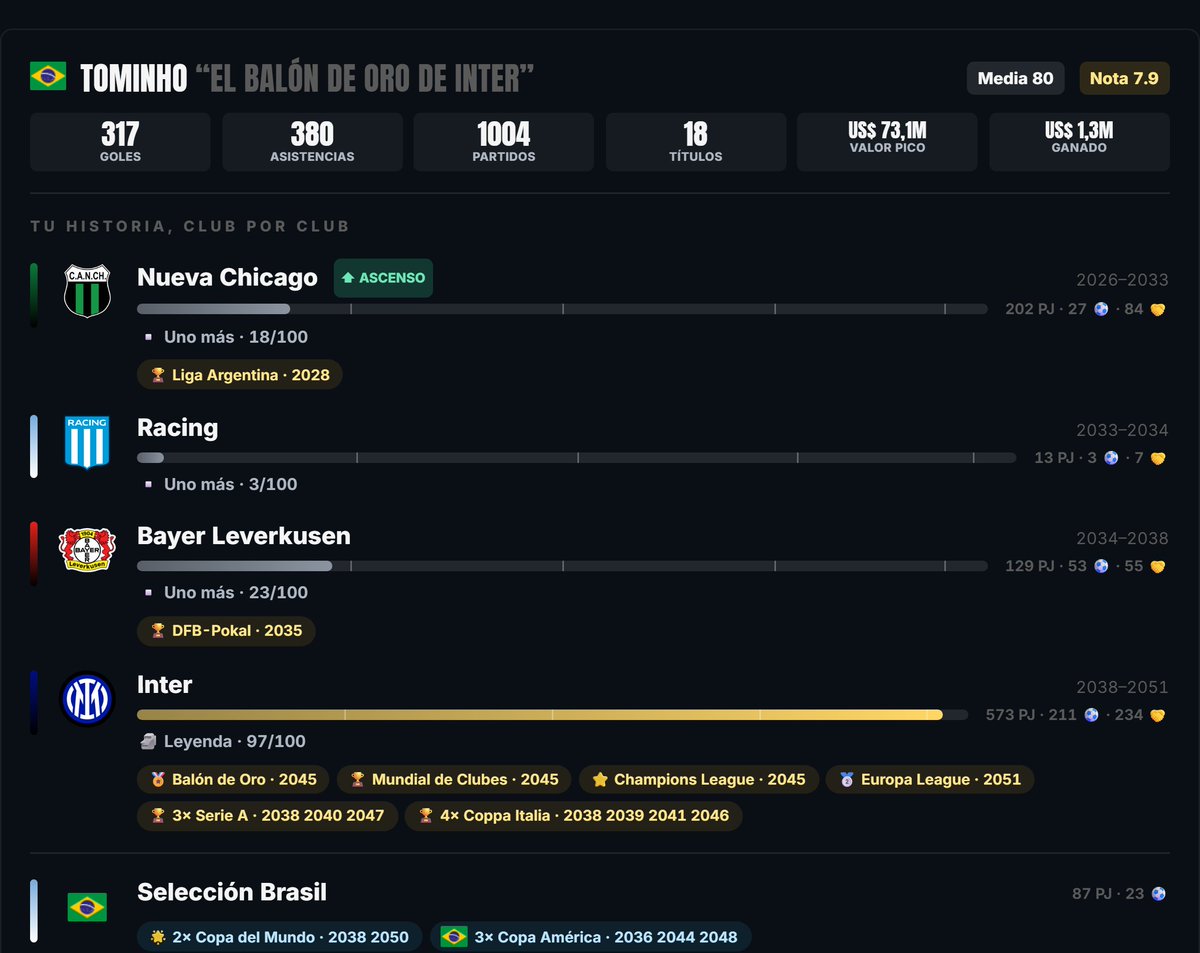Click the Leyenda statue icon
This screenshot has height=953, width=1200.
click(x=147, y=741)
